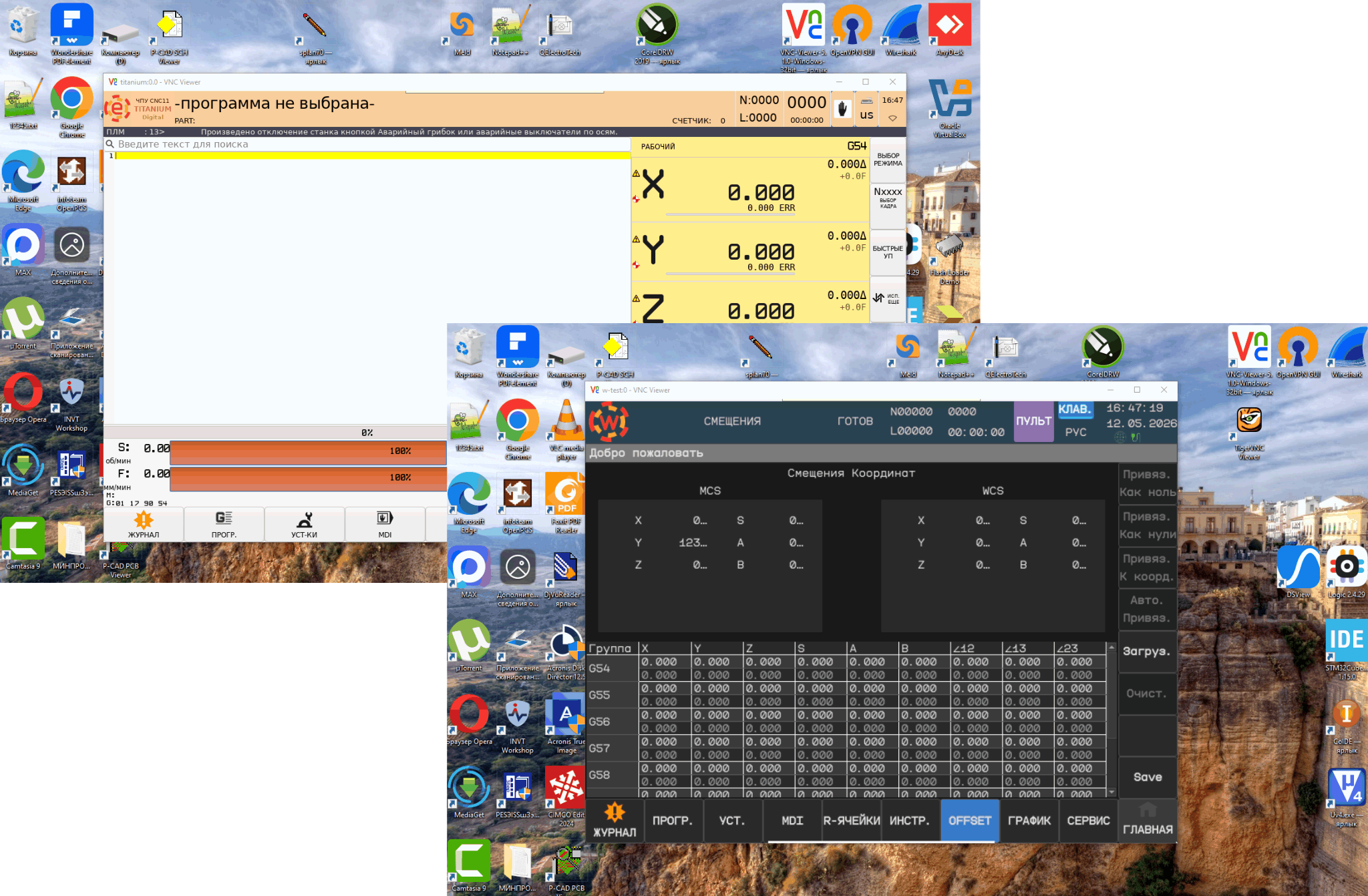Image resolution: width=1368 pixels, height=896 pixels.
Task: Open Oracle VirtualBox desktop shortcut
Action: [x=950, y=109]
